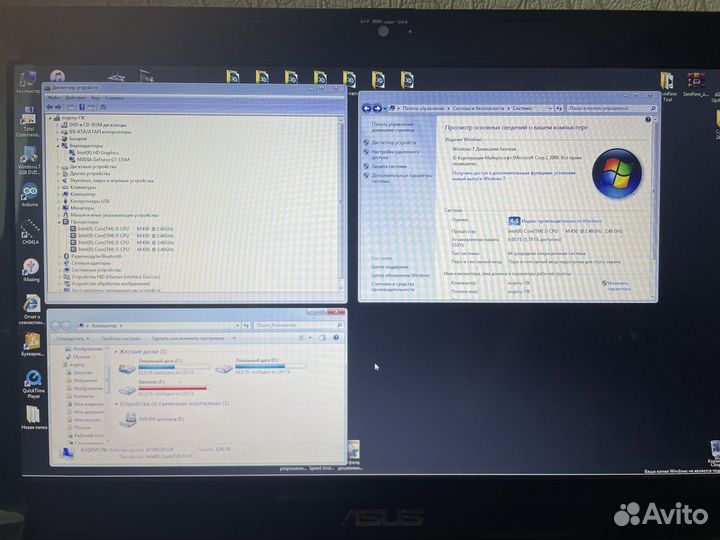
Task: Open the Arduino desktop shortcut
Action: click(30, 193)
